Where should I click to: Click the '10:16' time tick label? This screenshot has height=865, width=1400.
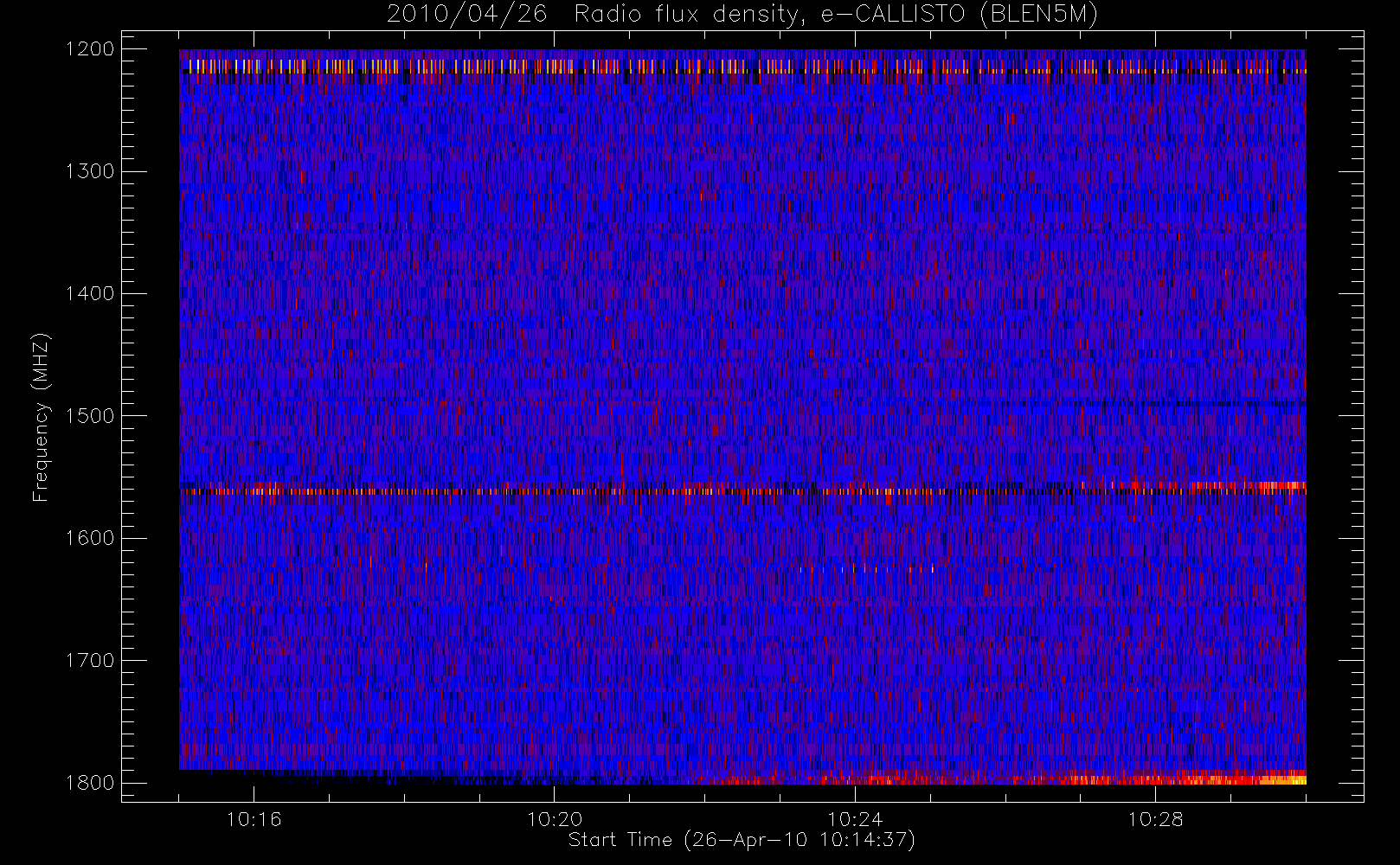(x=254, y=819)
